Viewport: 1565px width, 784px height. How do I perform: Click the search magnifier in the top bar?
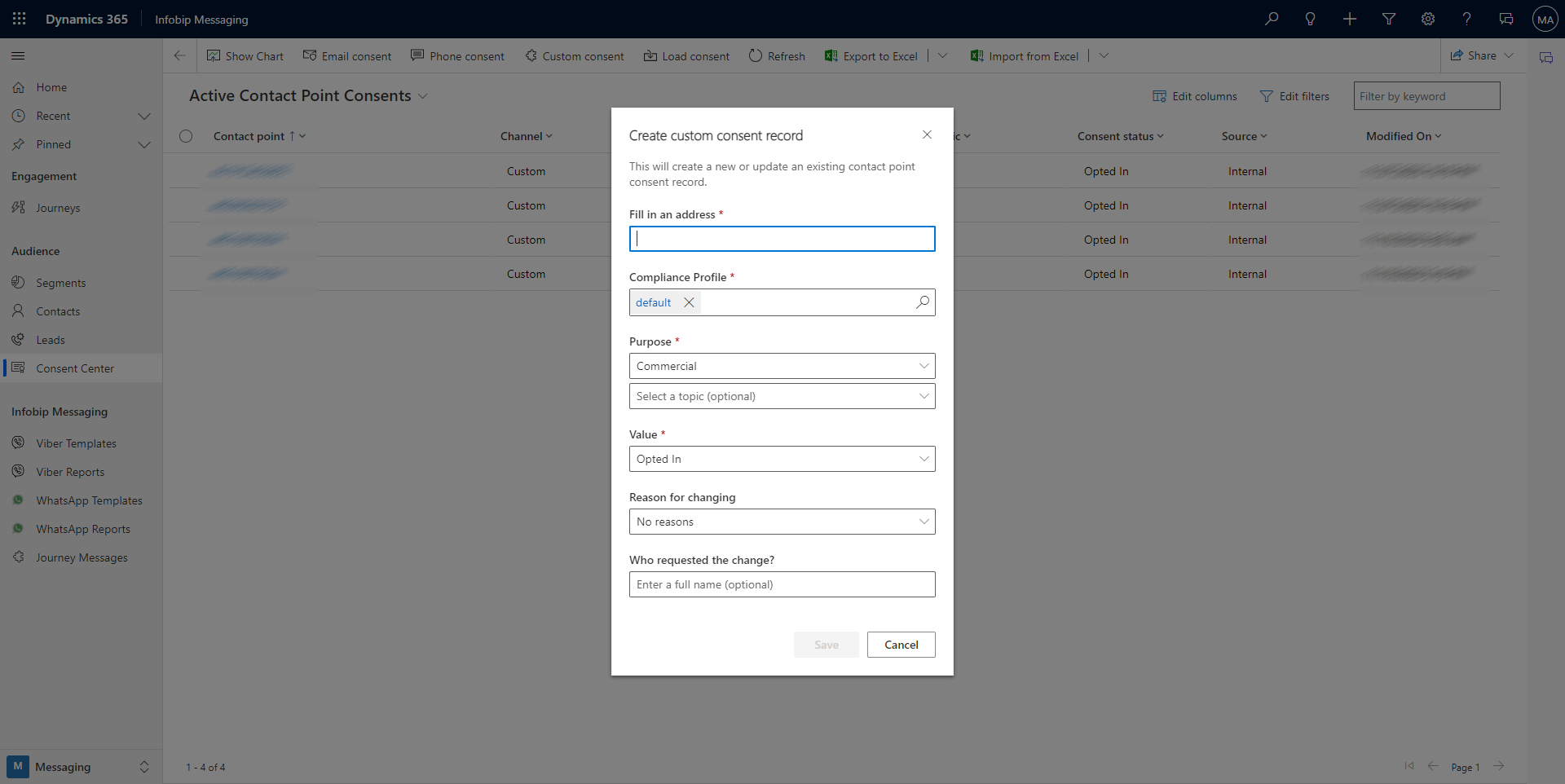coord(1272,19)
